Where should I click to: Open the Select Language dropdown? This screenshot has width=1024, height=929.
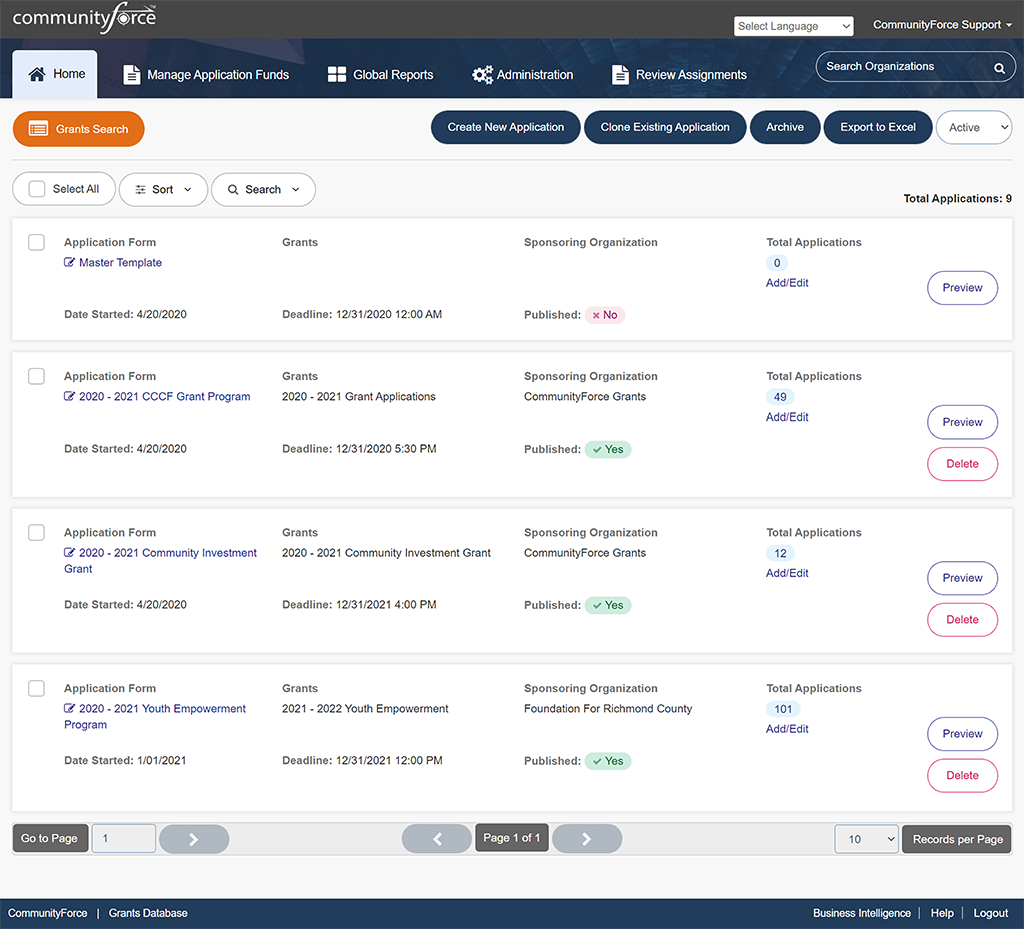[793, 25]
